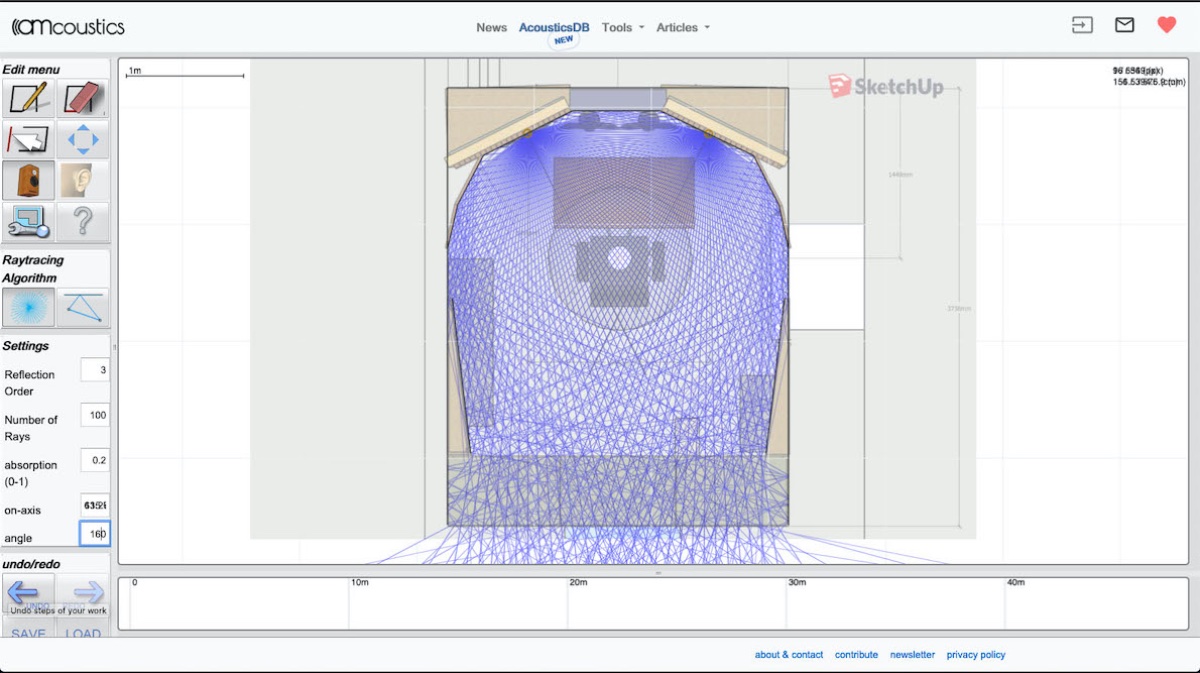This screenshot has height=673, width=1200.
Task: Open the mail envelope icon
Action: (x=1124, y=26)
